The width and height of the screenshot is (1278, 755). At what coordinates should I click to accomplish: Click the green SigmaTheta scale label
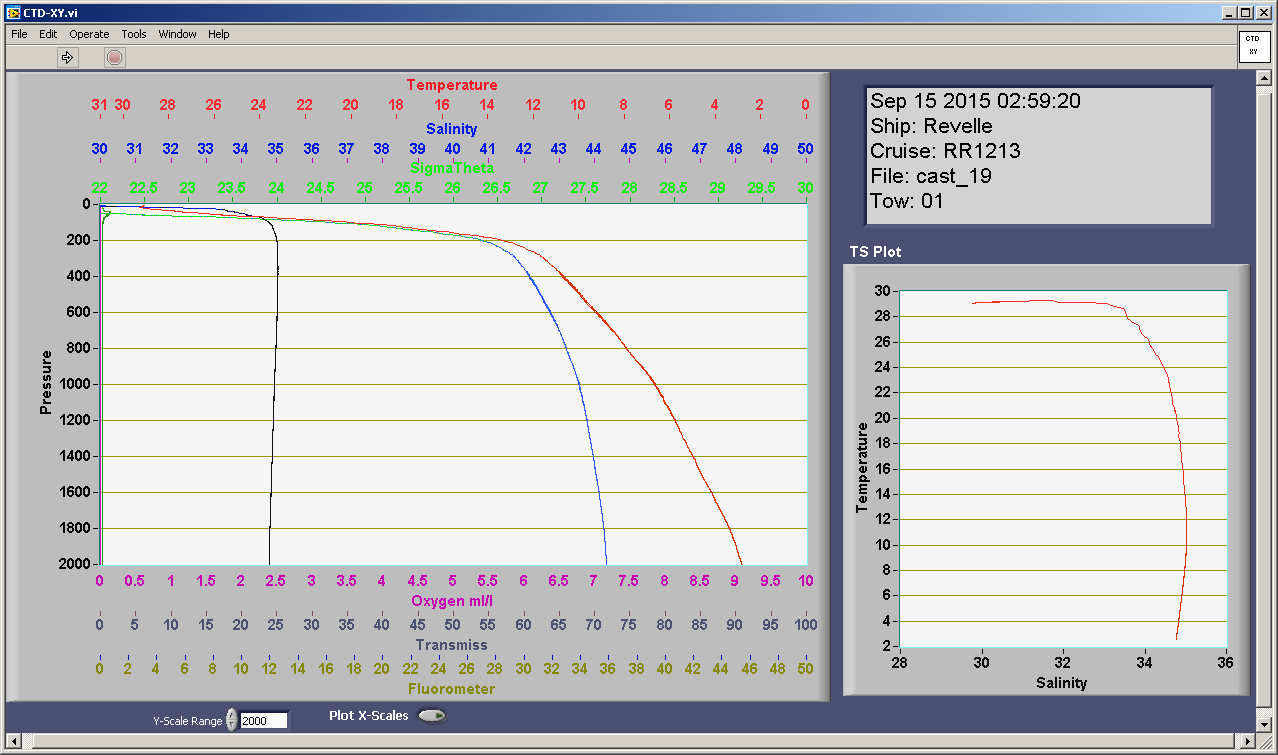(451, 168)
